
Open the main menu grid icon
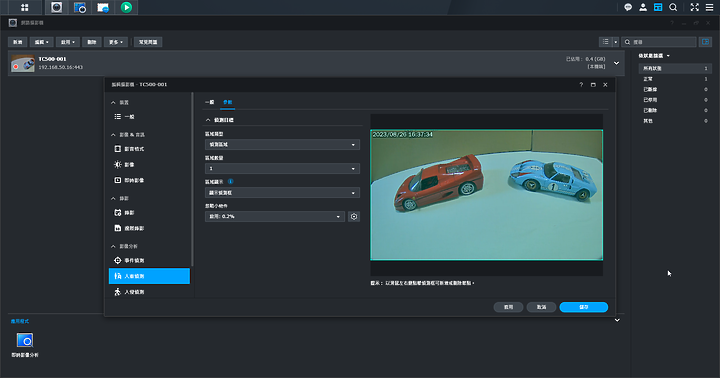pos(24,7)
